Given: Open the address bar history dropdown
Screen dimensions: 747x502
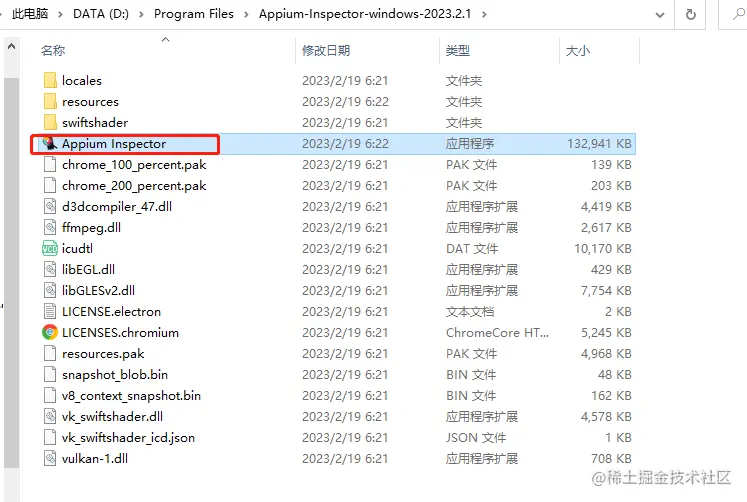Looking at the screenshot, I should pyautogui.click(x=660, y=15).
